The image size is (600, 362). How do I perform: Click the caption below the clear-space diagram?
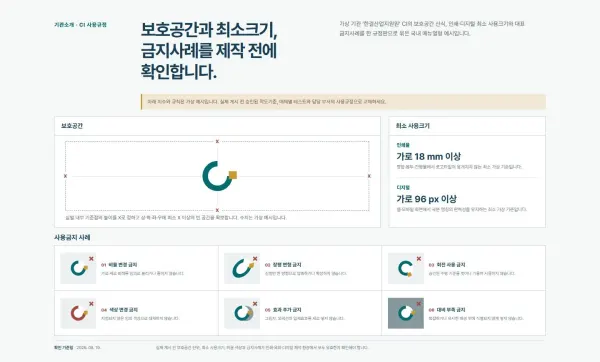pos(176,218)
